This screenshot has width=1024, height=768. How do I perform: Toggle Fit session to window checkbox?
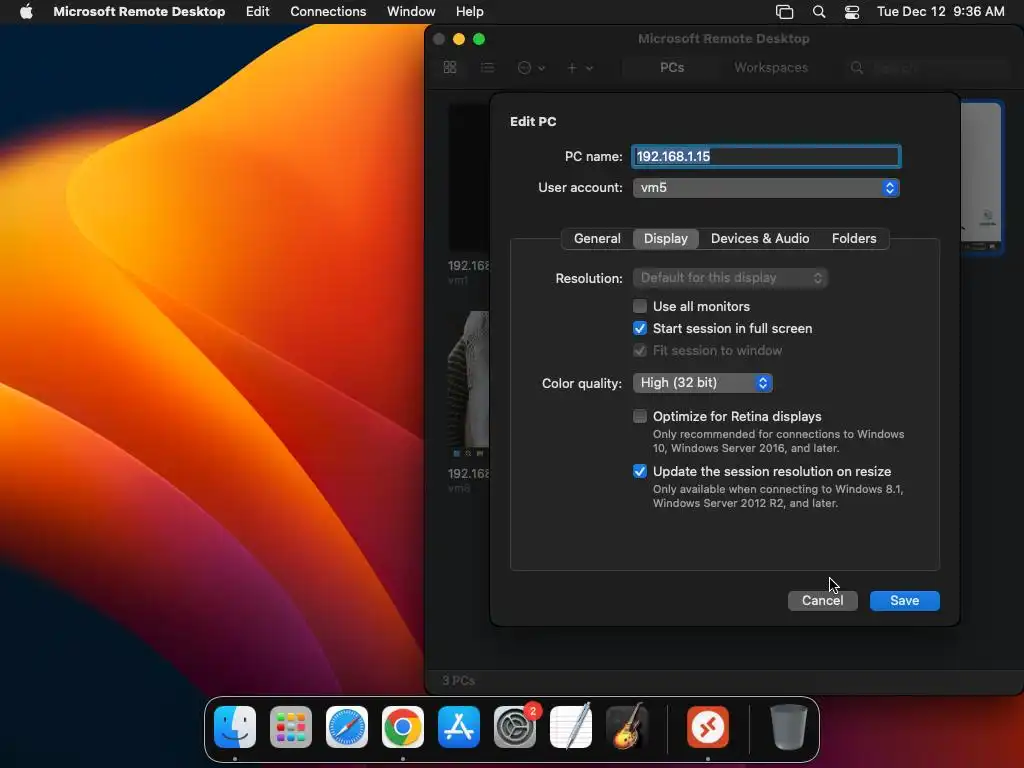[x=640, y=350]
